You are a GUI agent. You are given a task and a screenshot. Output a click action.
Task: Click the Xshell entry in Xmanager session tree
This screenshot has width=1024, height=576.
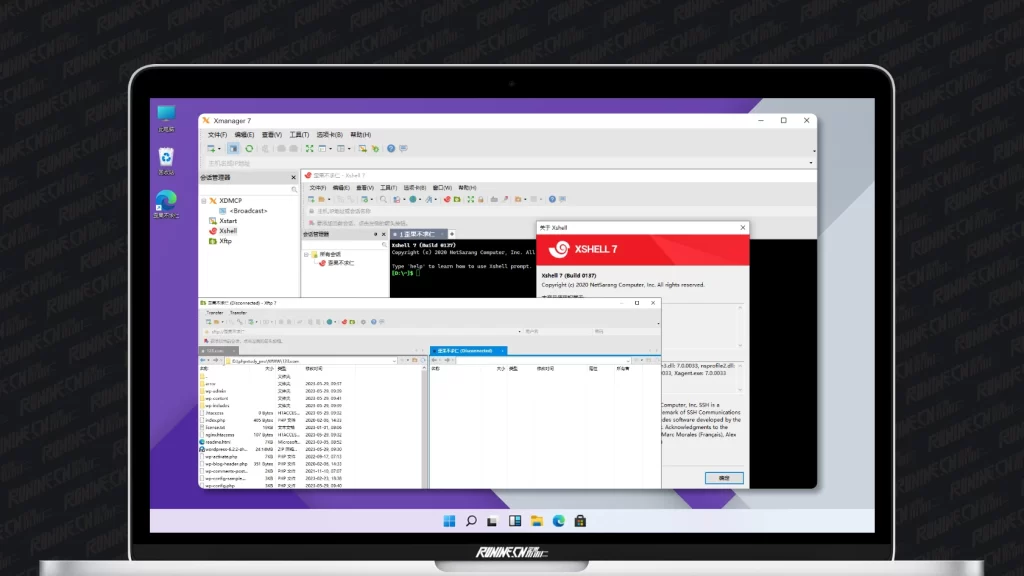point(227,231)
